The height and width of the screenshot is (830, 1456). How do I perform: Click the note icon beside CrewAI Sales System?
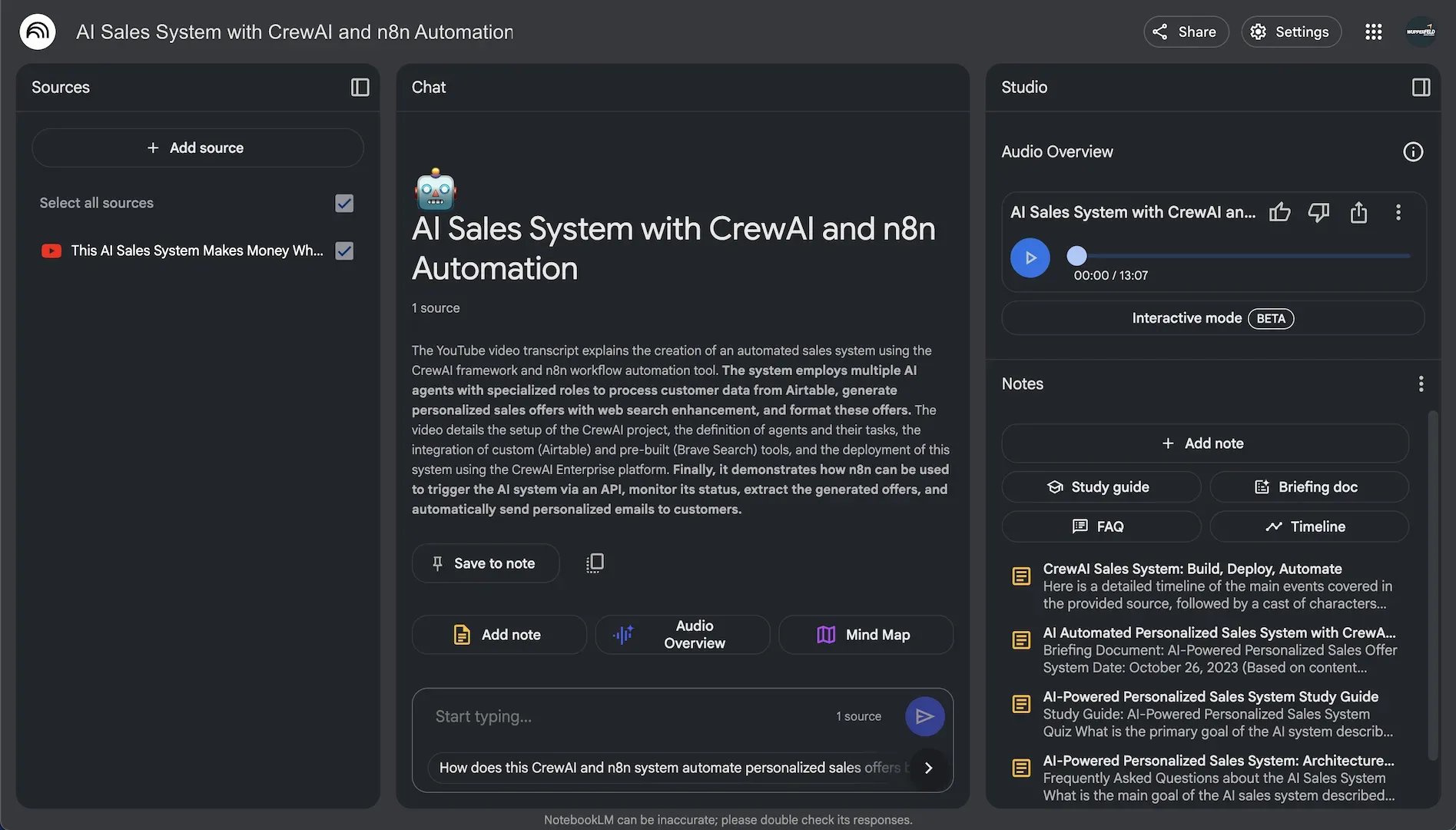pos(1021,576)
